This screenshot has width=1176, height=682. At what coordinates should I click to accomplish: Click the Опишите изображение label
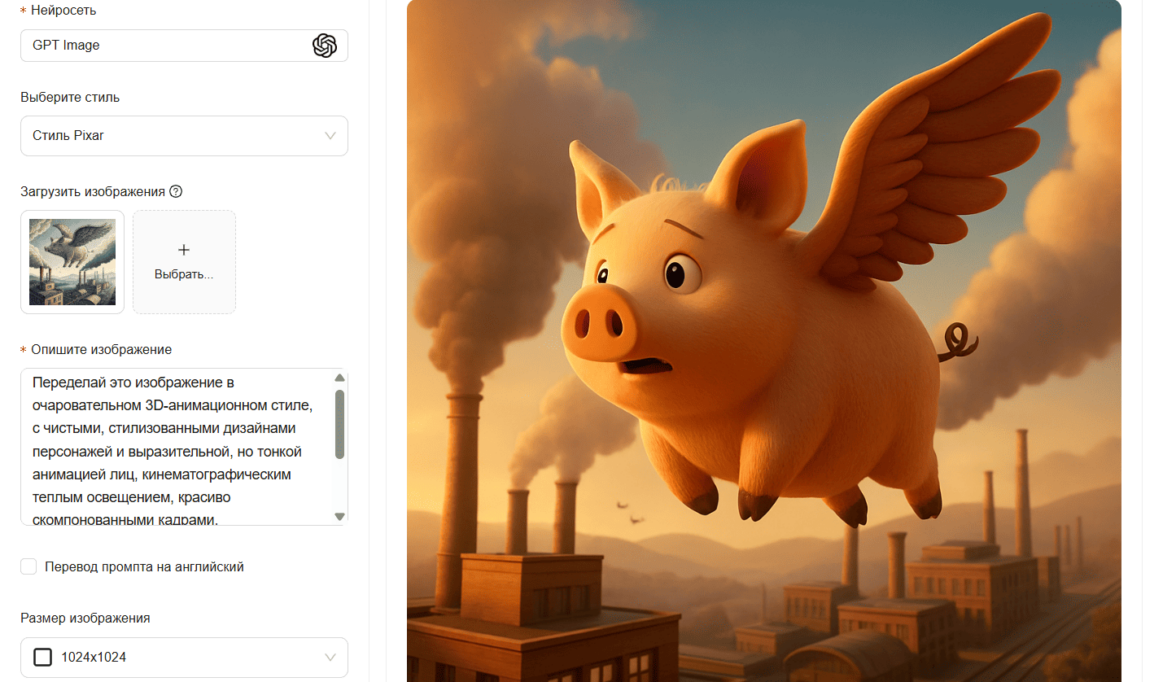pyautogui.click(x=101, y=350)
